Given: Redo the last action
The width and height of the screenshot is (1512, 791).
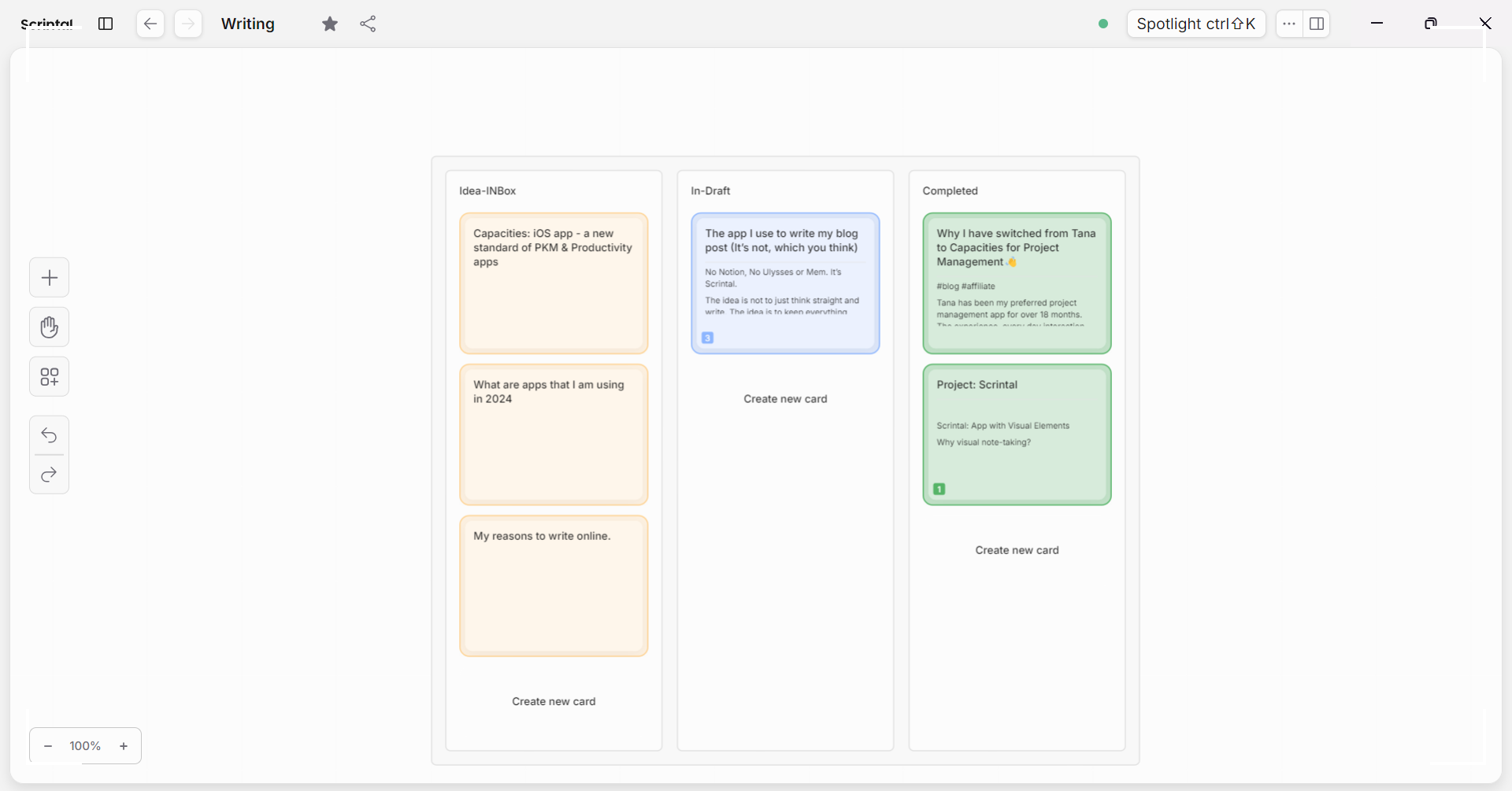Looking at the screenshot, I should (50, 475).
